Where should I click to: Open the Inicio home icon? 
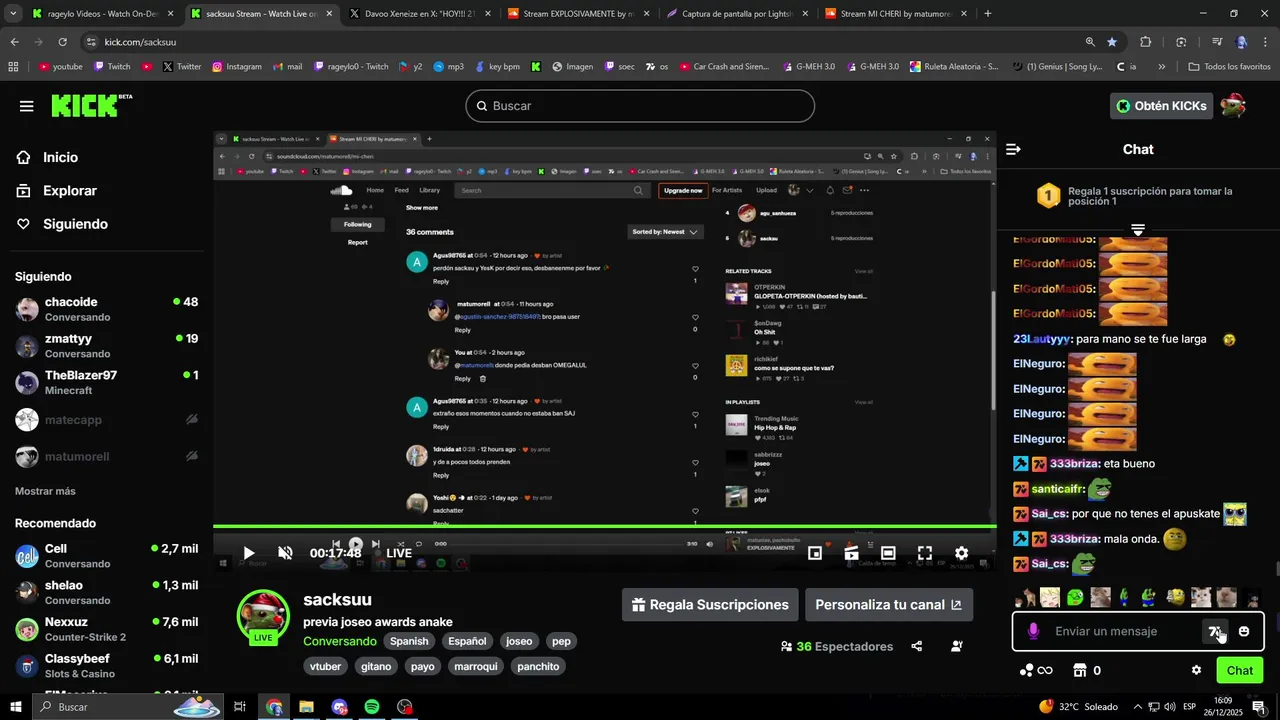pos(24,157)
